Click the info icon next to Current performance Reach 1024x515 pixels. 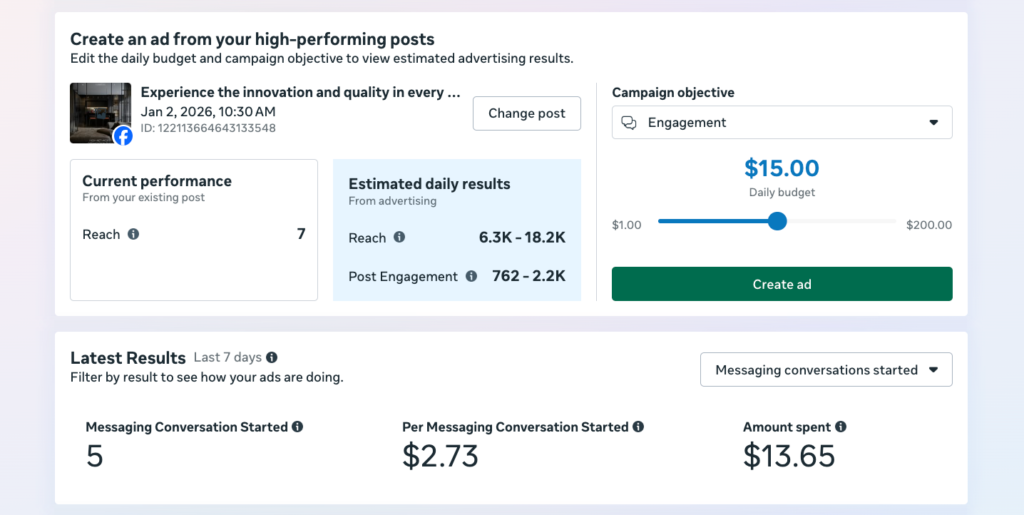(133, 234)
